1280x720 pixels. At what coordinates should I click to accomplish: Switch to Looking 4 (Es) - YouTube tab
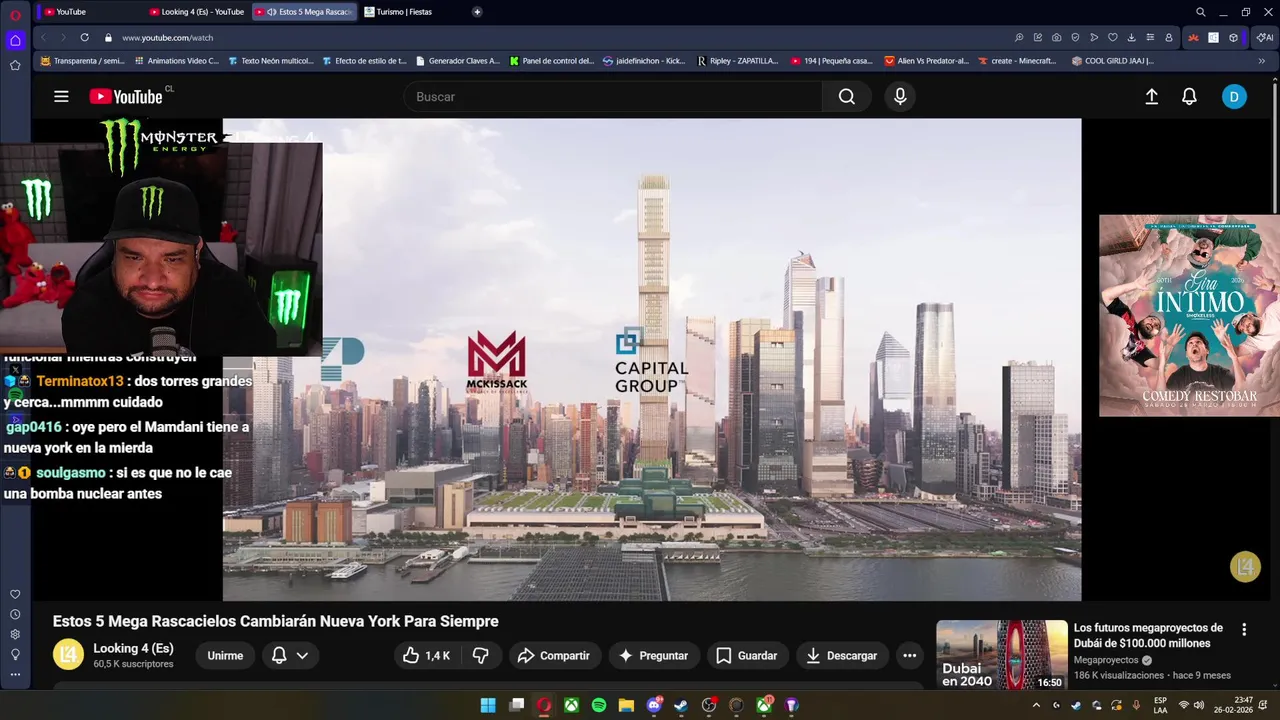tap(197, 12)
